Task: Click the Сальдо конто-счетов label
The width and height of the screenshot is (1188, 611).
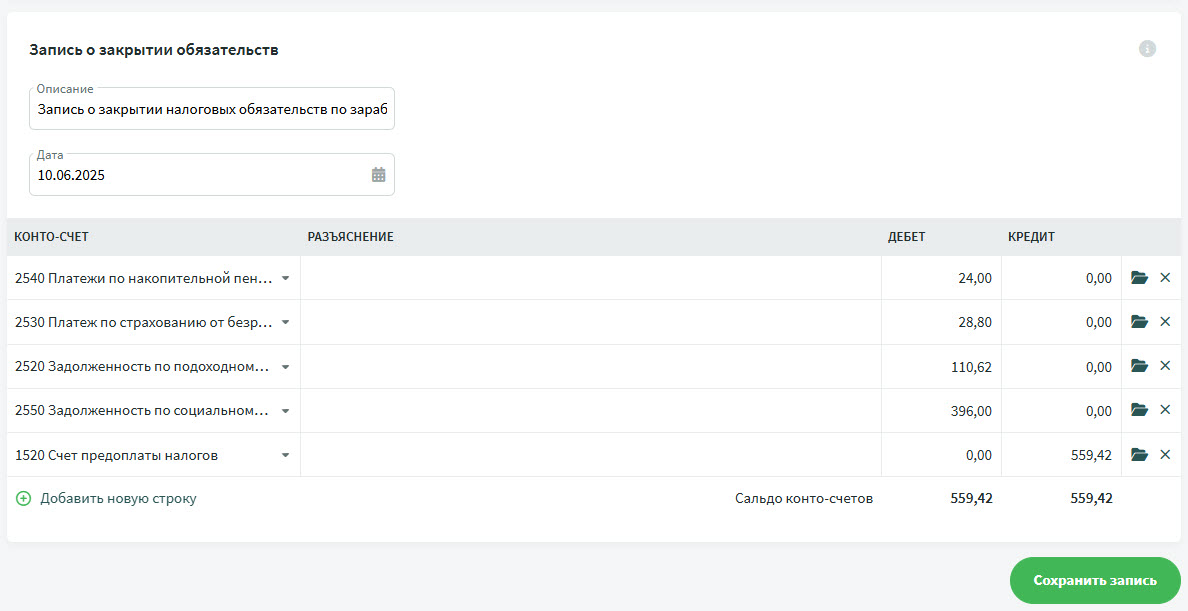Action: [804, 498]
